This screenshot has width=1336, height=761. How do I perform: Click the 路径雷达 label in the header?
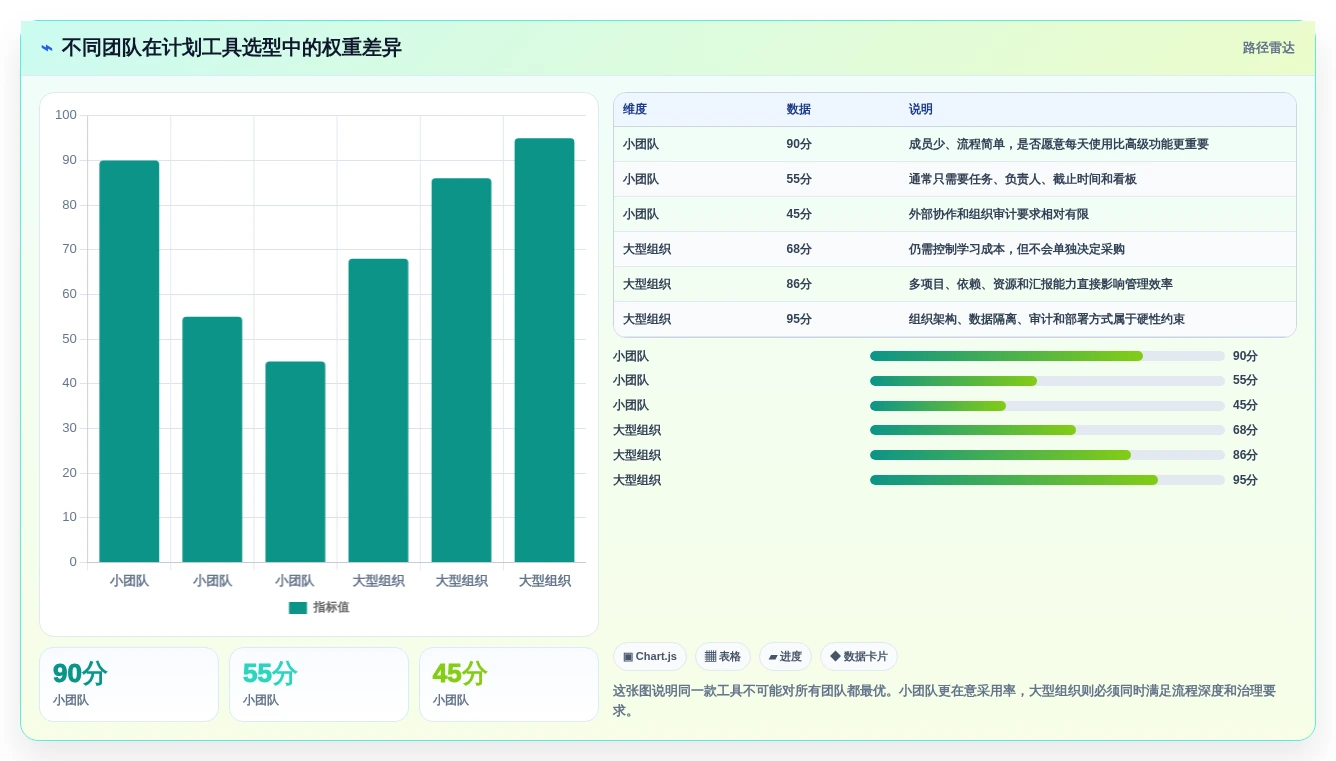pos(1269,48)
